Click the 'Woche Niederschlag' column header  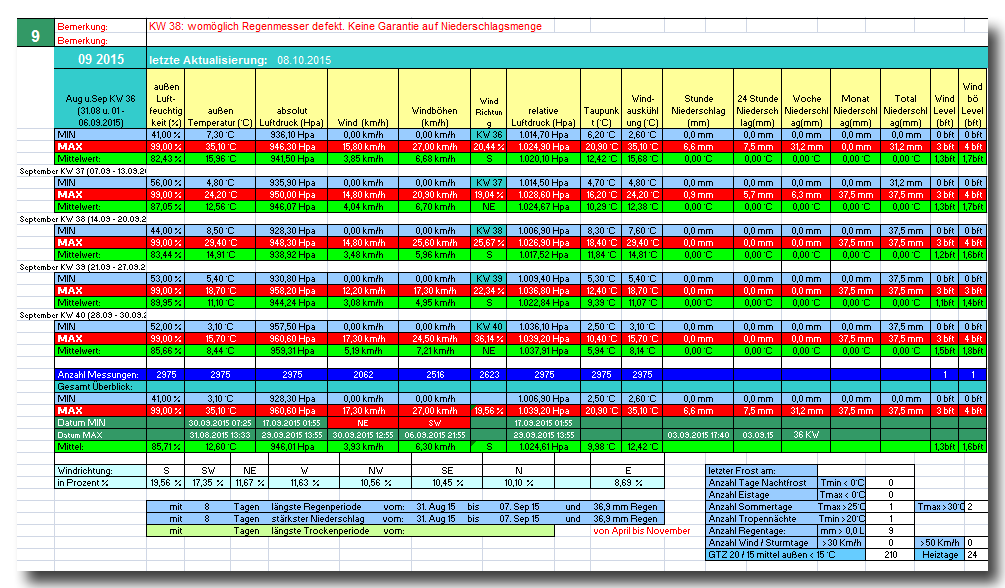806,99
